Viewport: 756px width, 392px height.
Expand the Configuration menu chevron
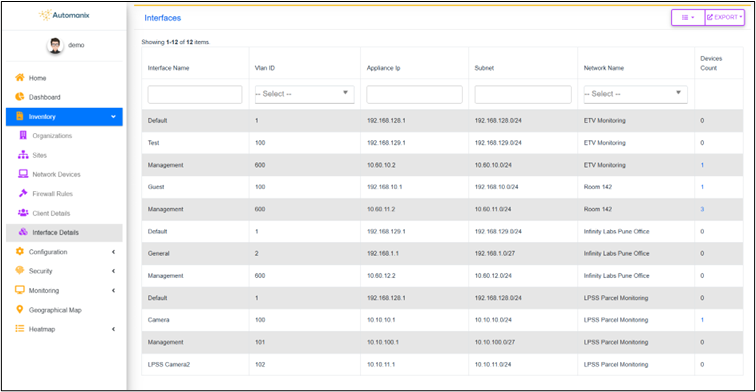pos(113,252)
